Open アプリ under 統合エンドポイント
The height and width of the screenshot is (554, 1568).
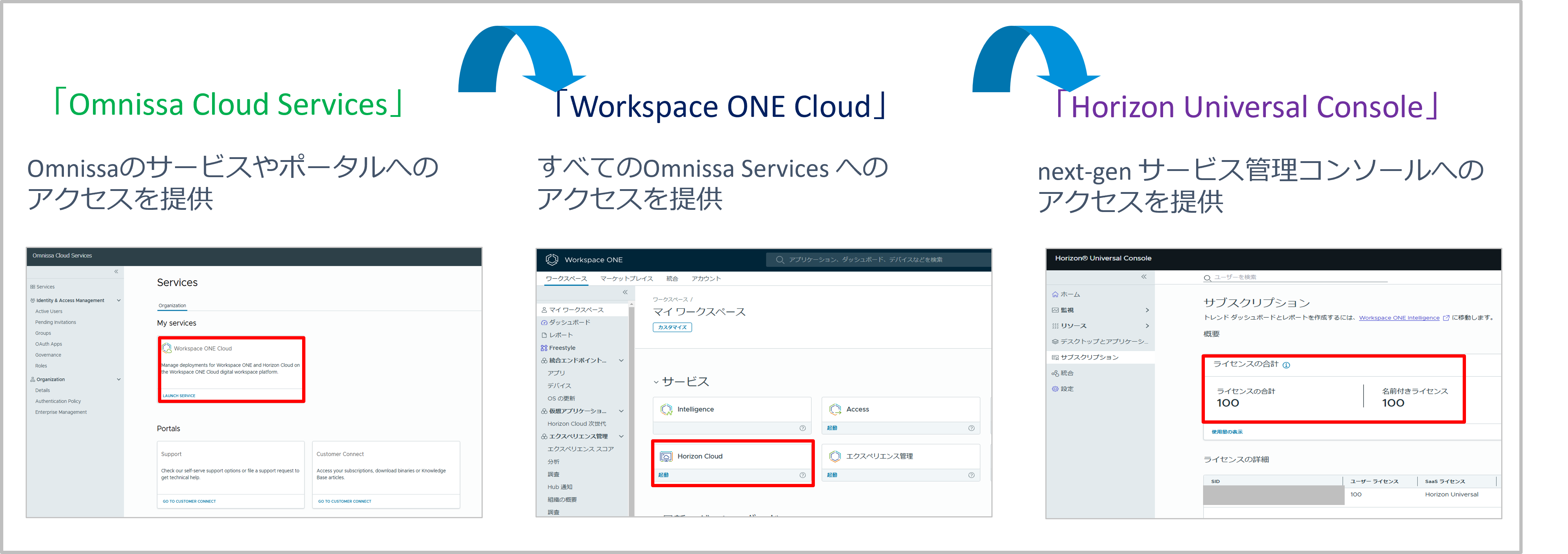pyautogui.click(x=556, y=373)
